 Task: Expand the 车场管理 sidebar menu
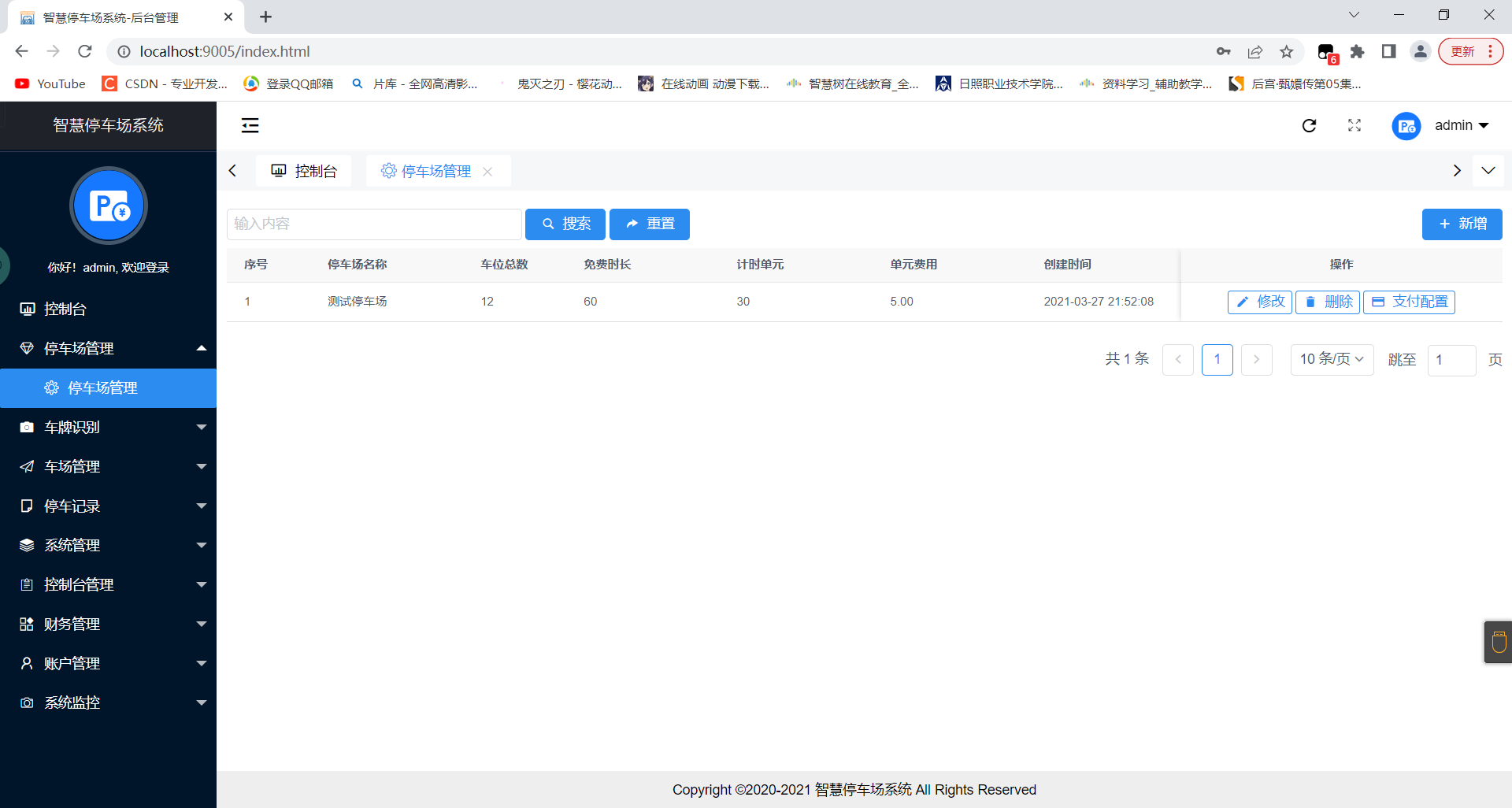108,466
